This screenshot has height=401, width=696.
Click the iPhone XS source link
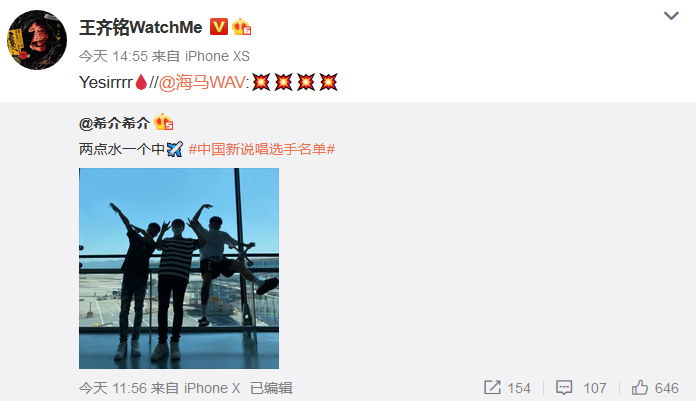(217, 56)
